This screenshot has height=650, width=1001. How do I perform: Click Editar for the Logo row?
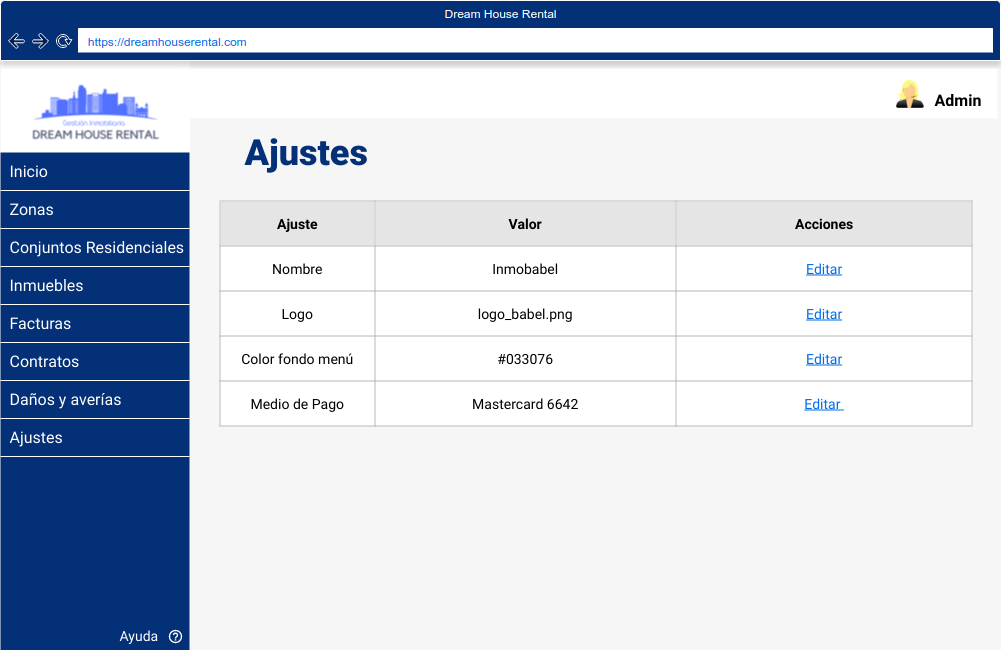pyautogui.click(x=823, y=314)
